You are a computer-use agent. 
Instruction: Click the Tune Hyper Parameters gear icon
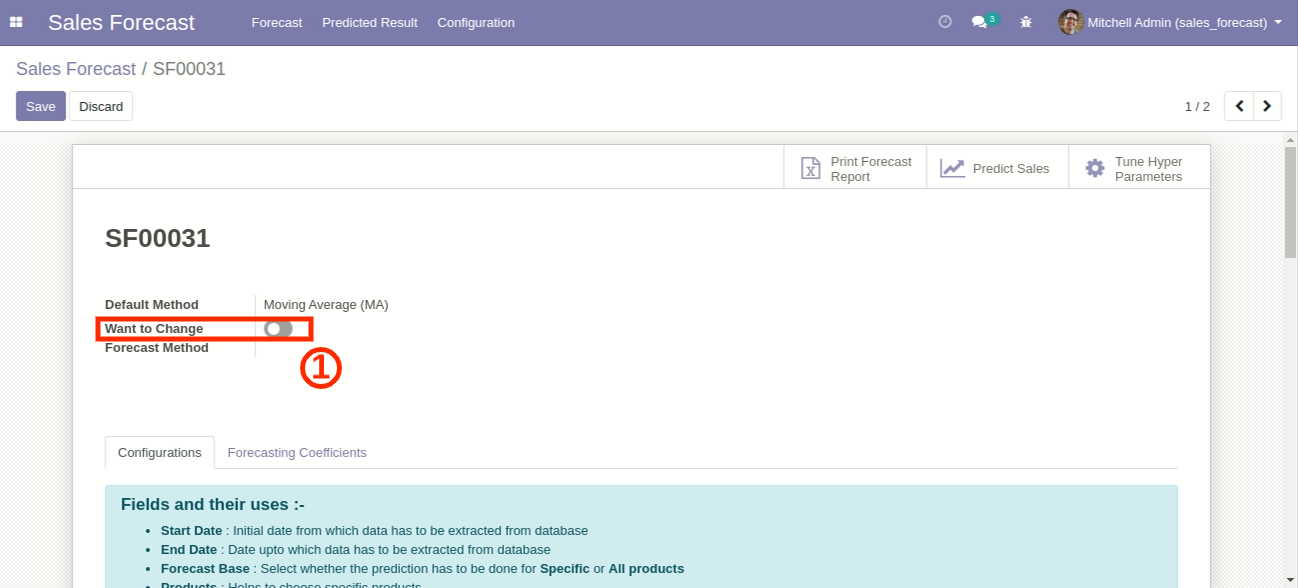(1095, 169)
